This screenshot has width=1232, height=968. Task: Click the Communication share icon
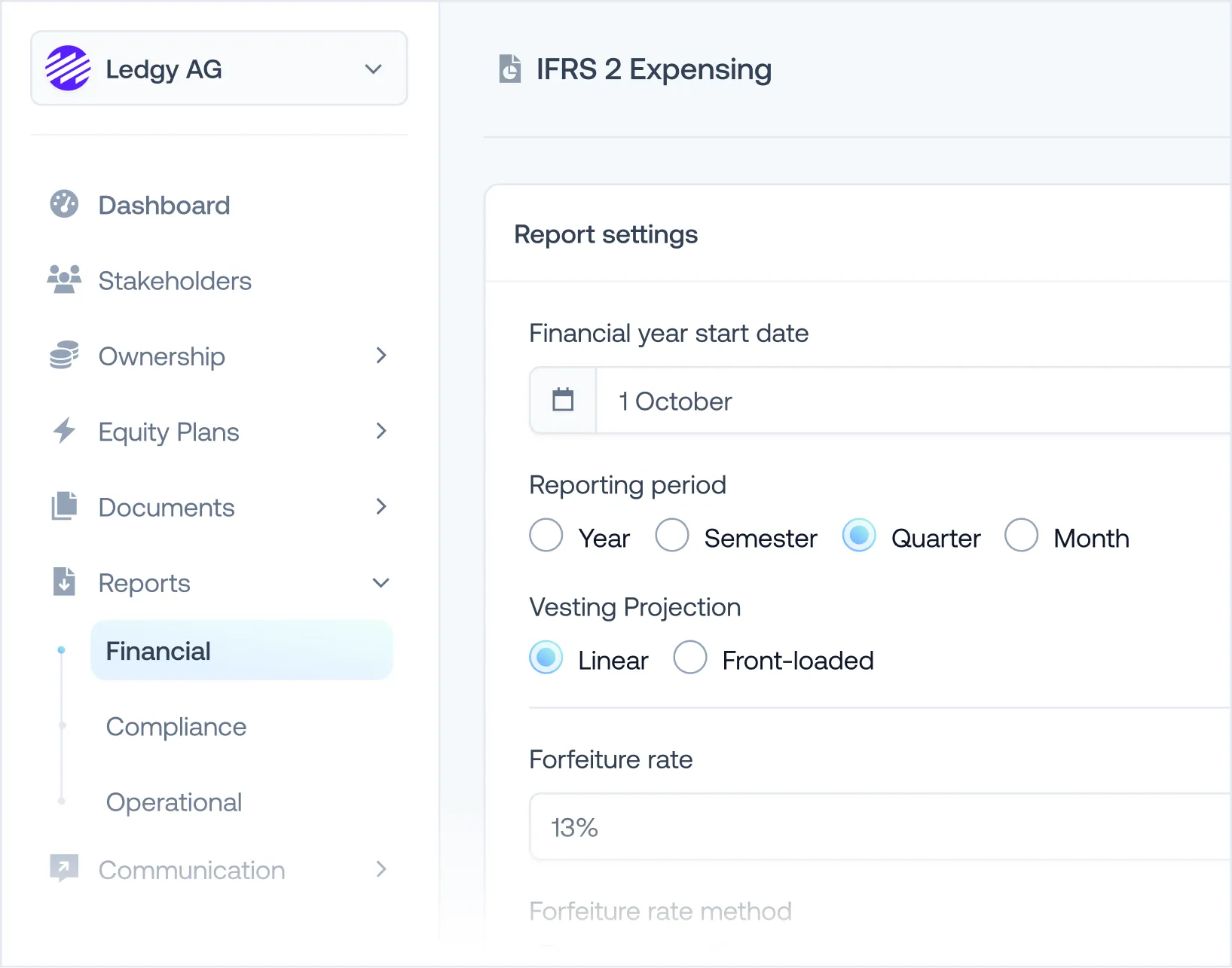click(x=64, y=869)
